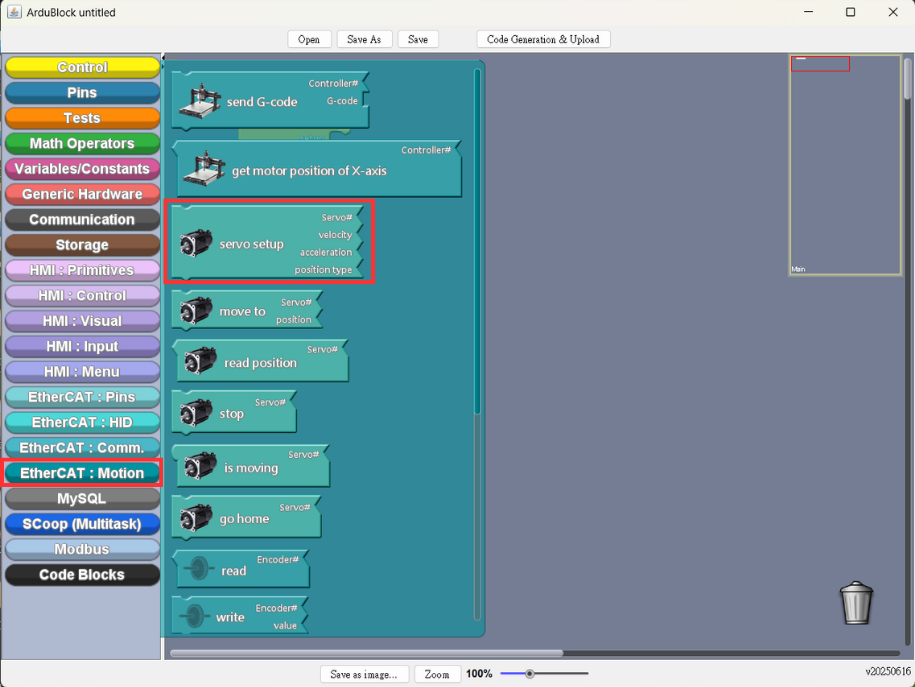This screenshot has height=687, width=915.
Task: Click the servo motor icon on go home block
Action: pos(196,518)
